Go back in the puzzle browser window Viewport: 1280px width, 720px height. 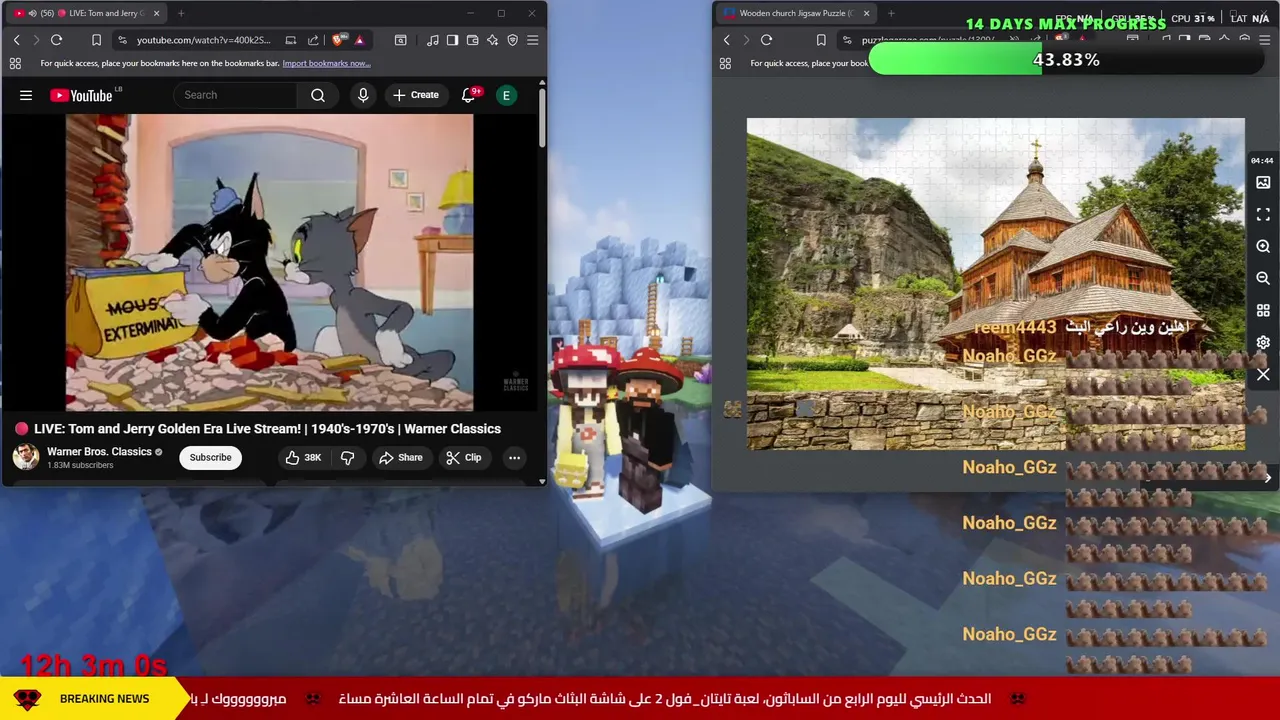[726, 40]
